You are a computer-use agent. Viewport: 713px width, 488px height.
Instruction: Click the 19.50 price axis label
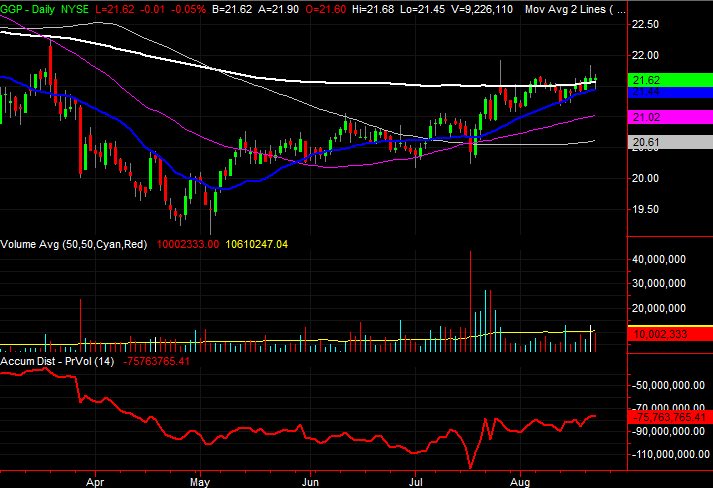coord(645,209)
